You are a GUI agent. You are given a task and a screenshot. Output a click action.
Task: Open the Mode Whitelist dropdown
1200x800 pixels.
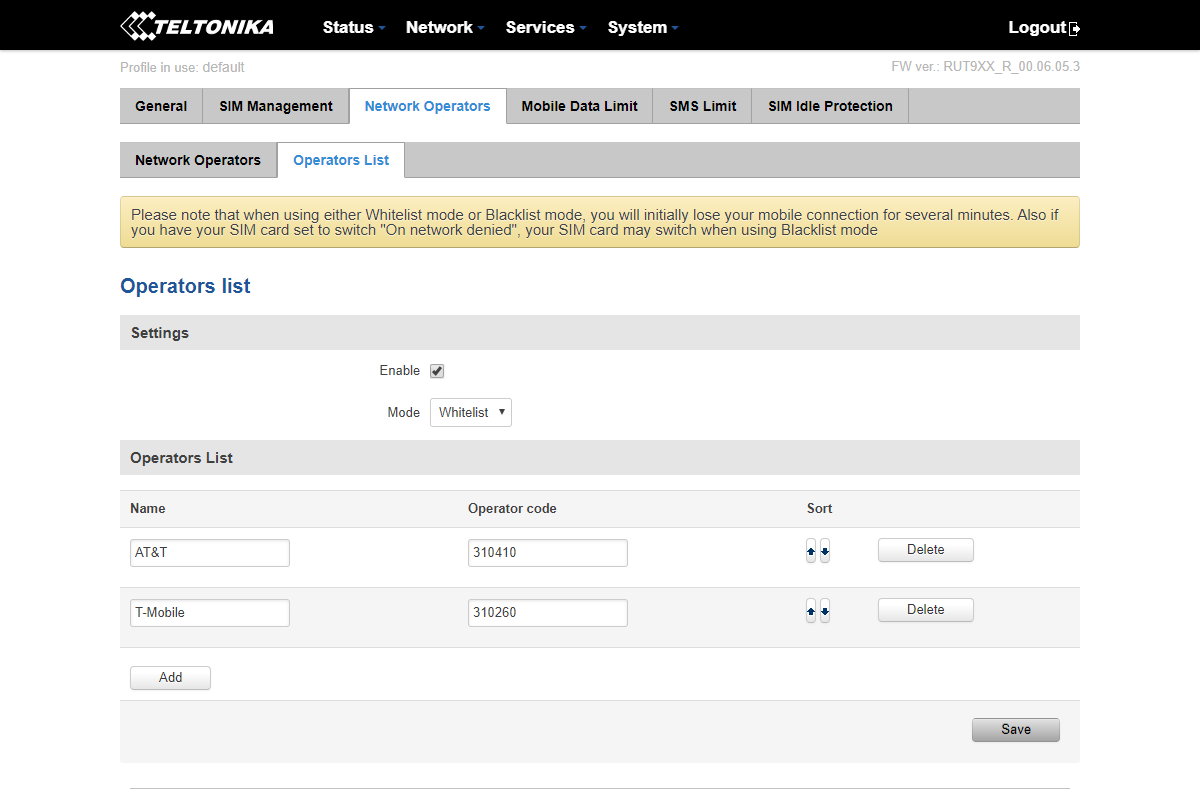coord(471,412)
